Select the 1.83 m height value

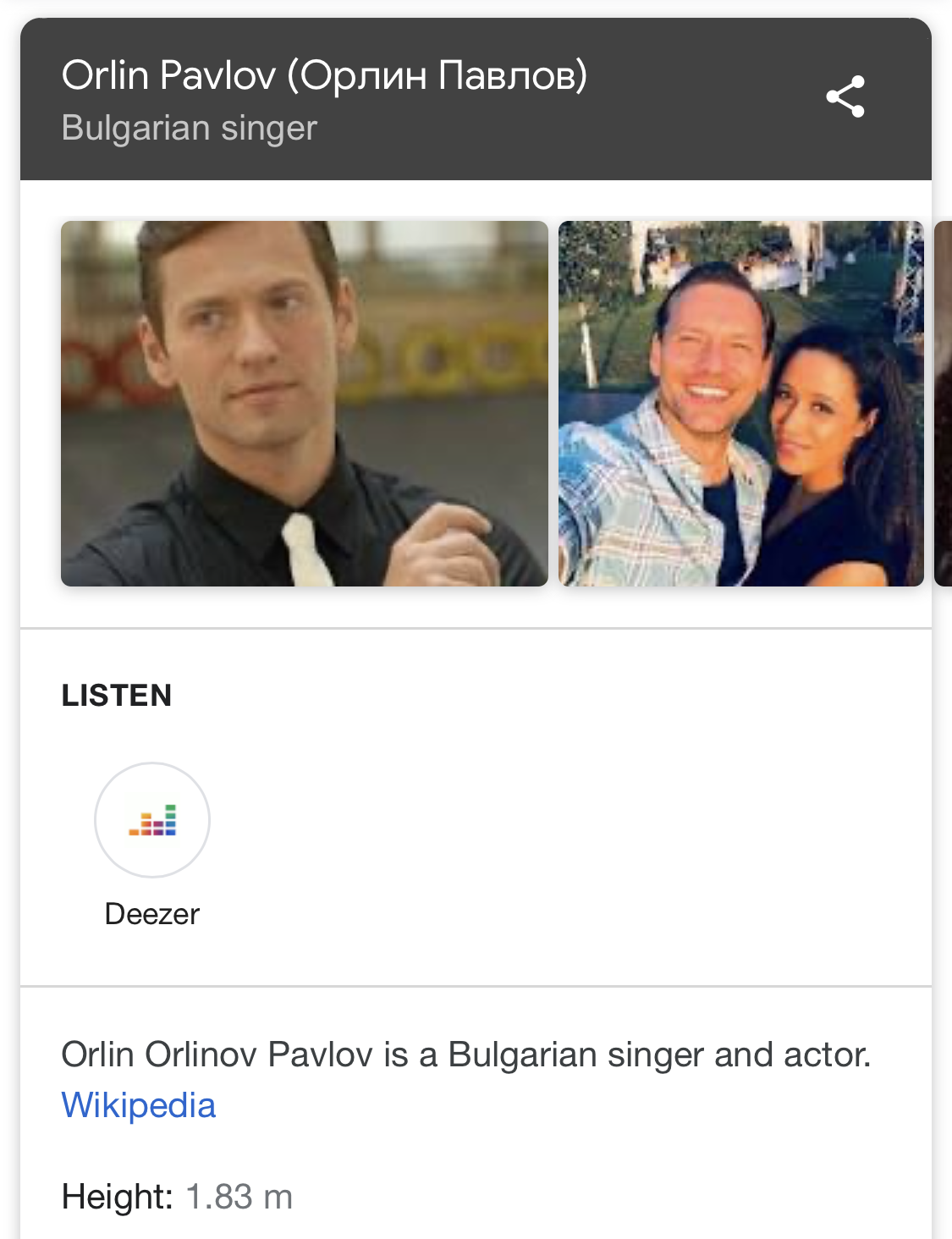click(239, 1197)
